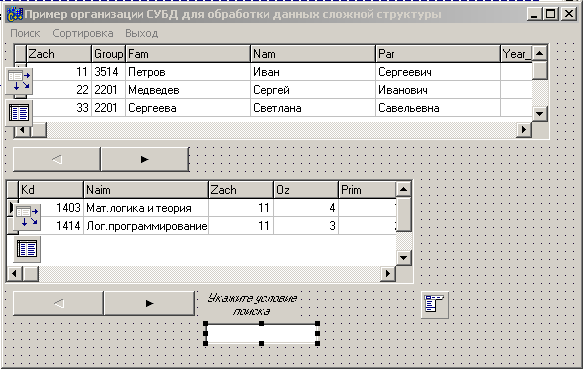583x369 pixels.
Task: Click the search condition input field
Action: 261,334
